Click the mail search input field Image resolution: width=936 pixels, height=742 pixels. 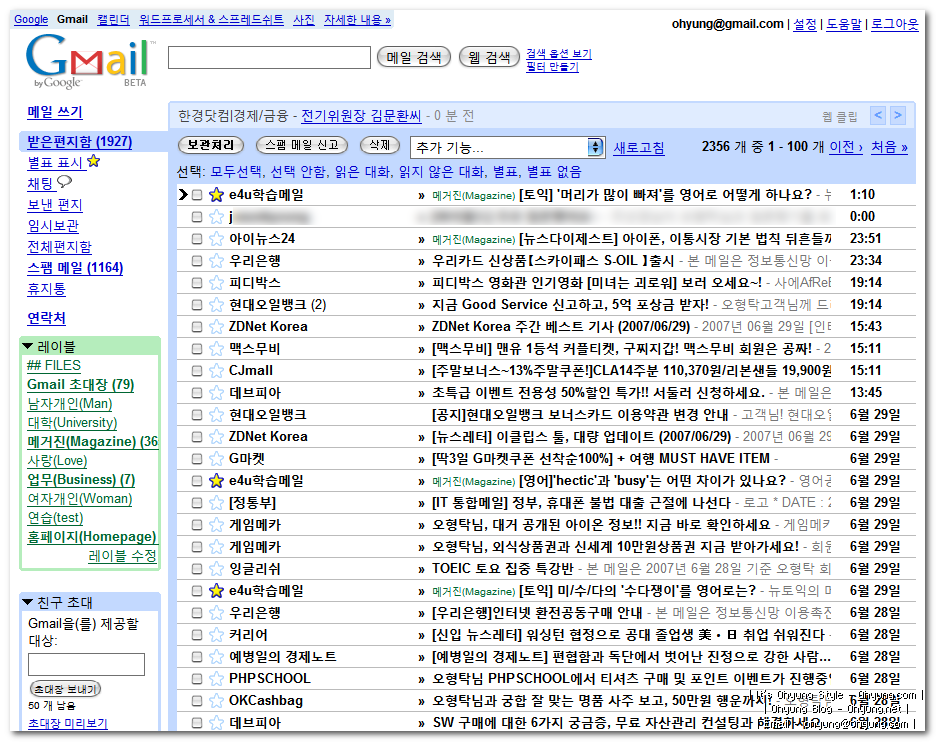click(x=269, y=57)
